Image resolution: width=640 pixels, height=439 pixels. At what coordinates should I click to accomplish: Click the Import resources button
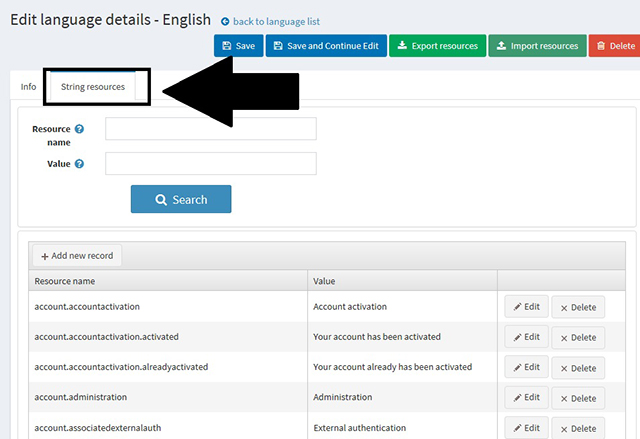(537, 46)
